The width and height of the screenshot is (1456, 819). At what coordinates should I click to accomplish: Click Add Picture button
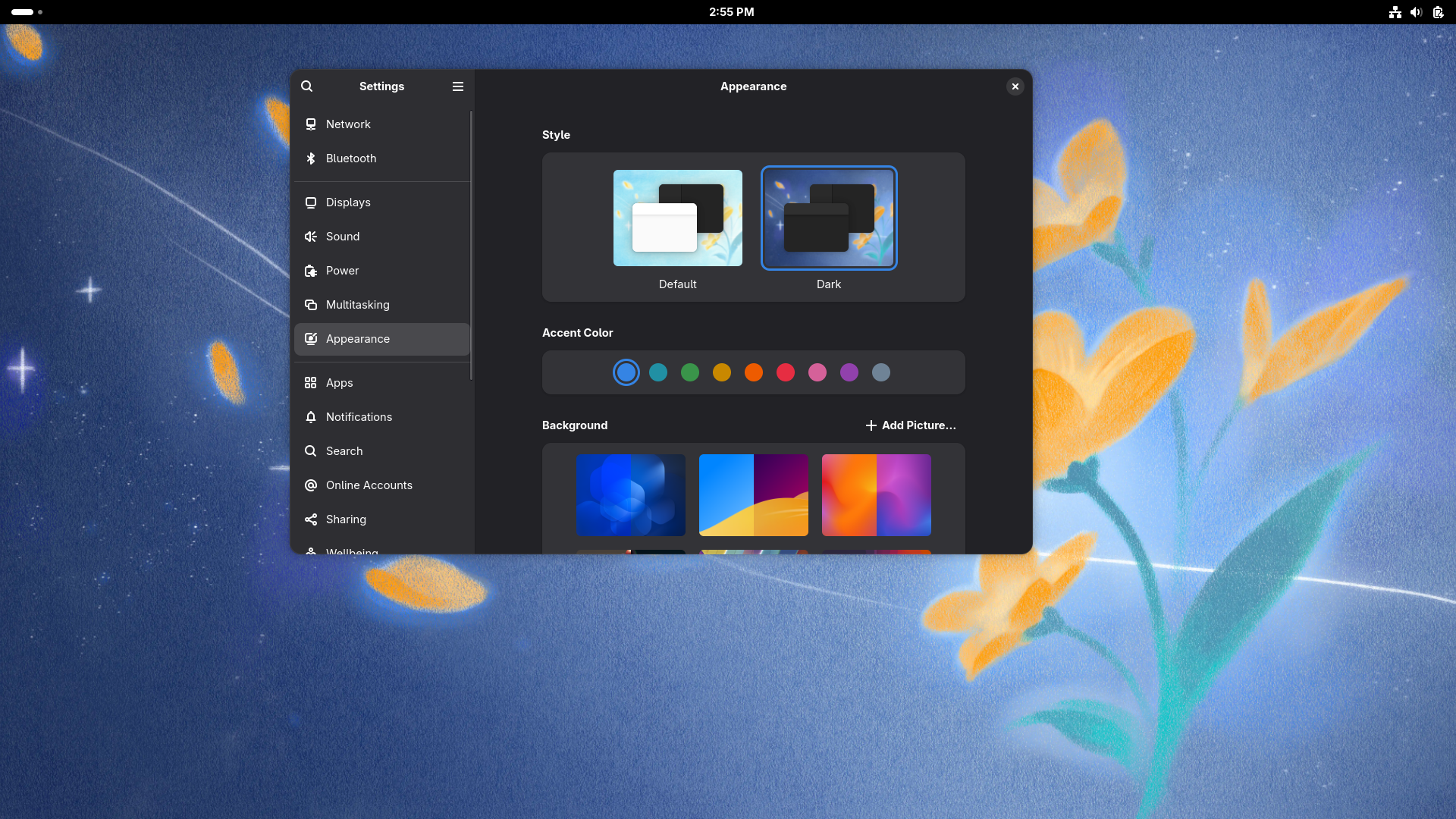[x=911, y=425]
